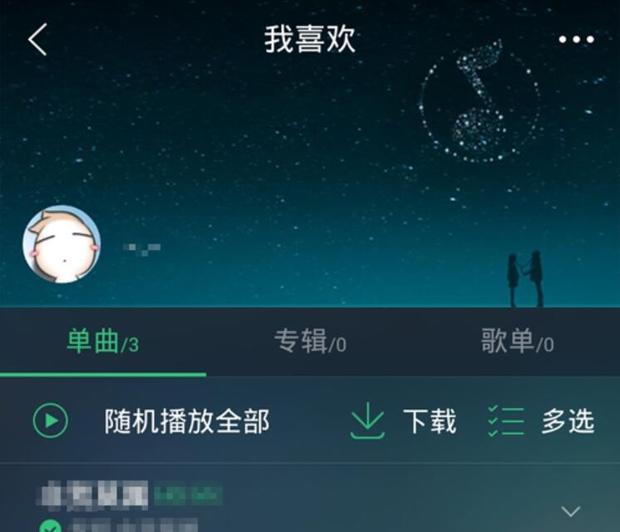Switch to the 歌单/0 tab
Image resolution: width=620 pixels, height=532 pixels.
pos(517,341)
